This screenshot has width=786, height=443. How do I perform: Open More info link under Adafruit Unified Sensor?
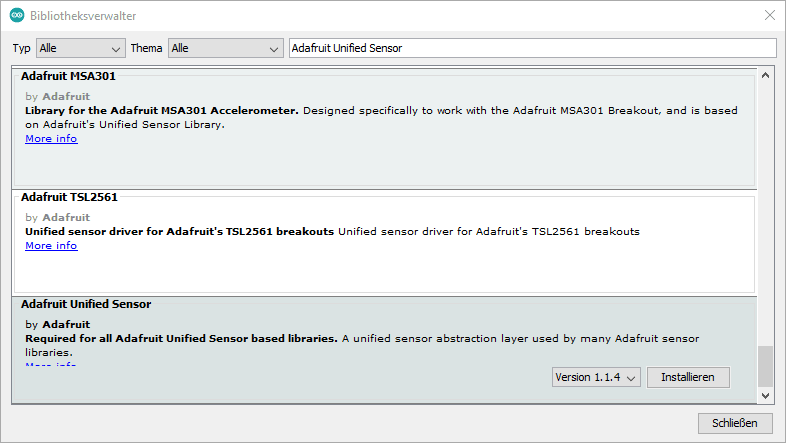51,365
